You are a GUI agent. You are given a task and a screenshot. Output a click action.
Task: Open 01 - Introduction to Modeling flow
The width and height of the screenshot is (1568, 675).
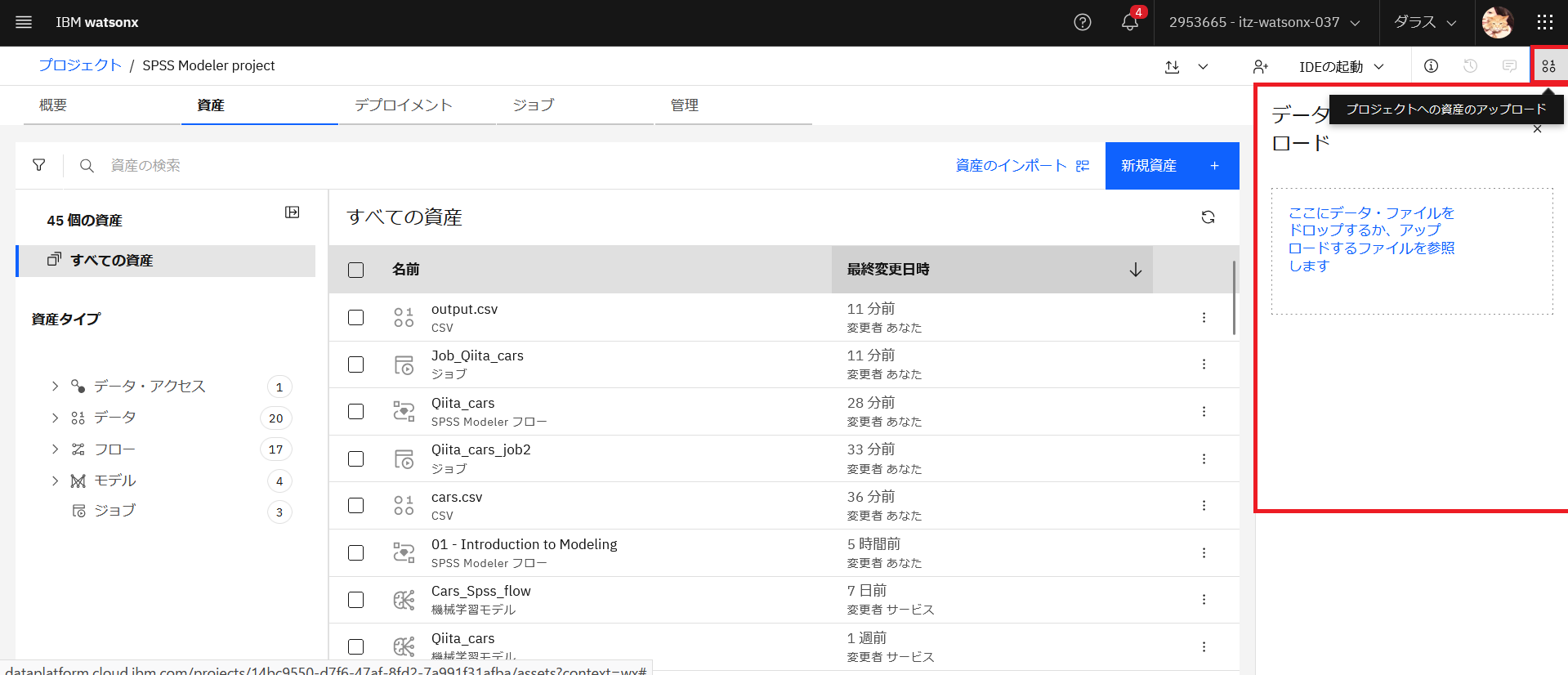[524, 544]
